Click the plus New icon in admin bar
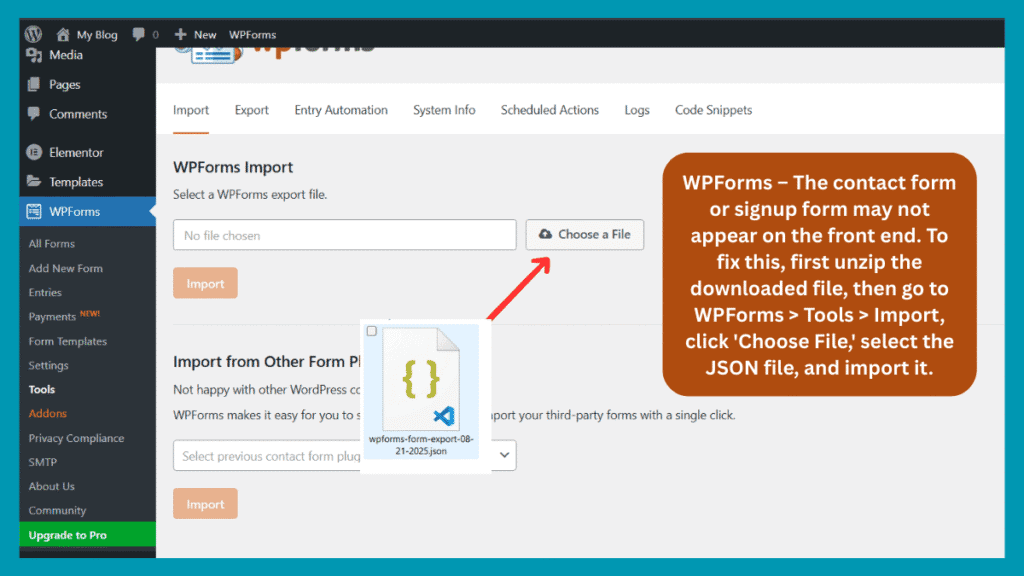 (180, 34)
